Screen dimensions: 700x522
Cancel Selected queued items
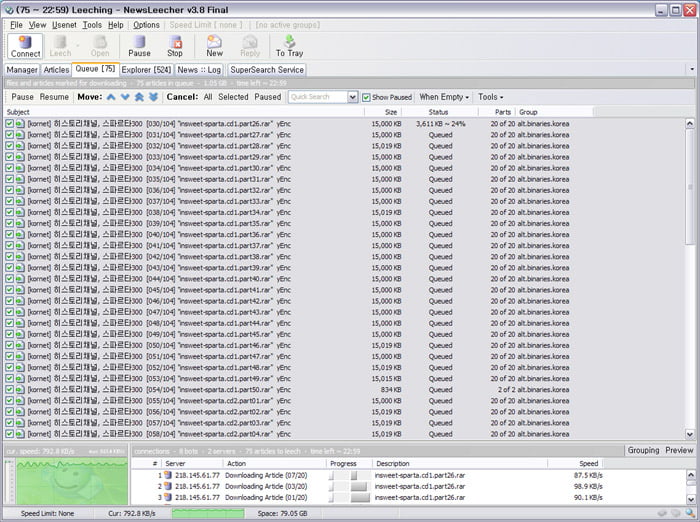[x=233, y=97]
